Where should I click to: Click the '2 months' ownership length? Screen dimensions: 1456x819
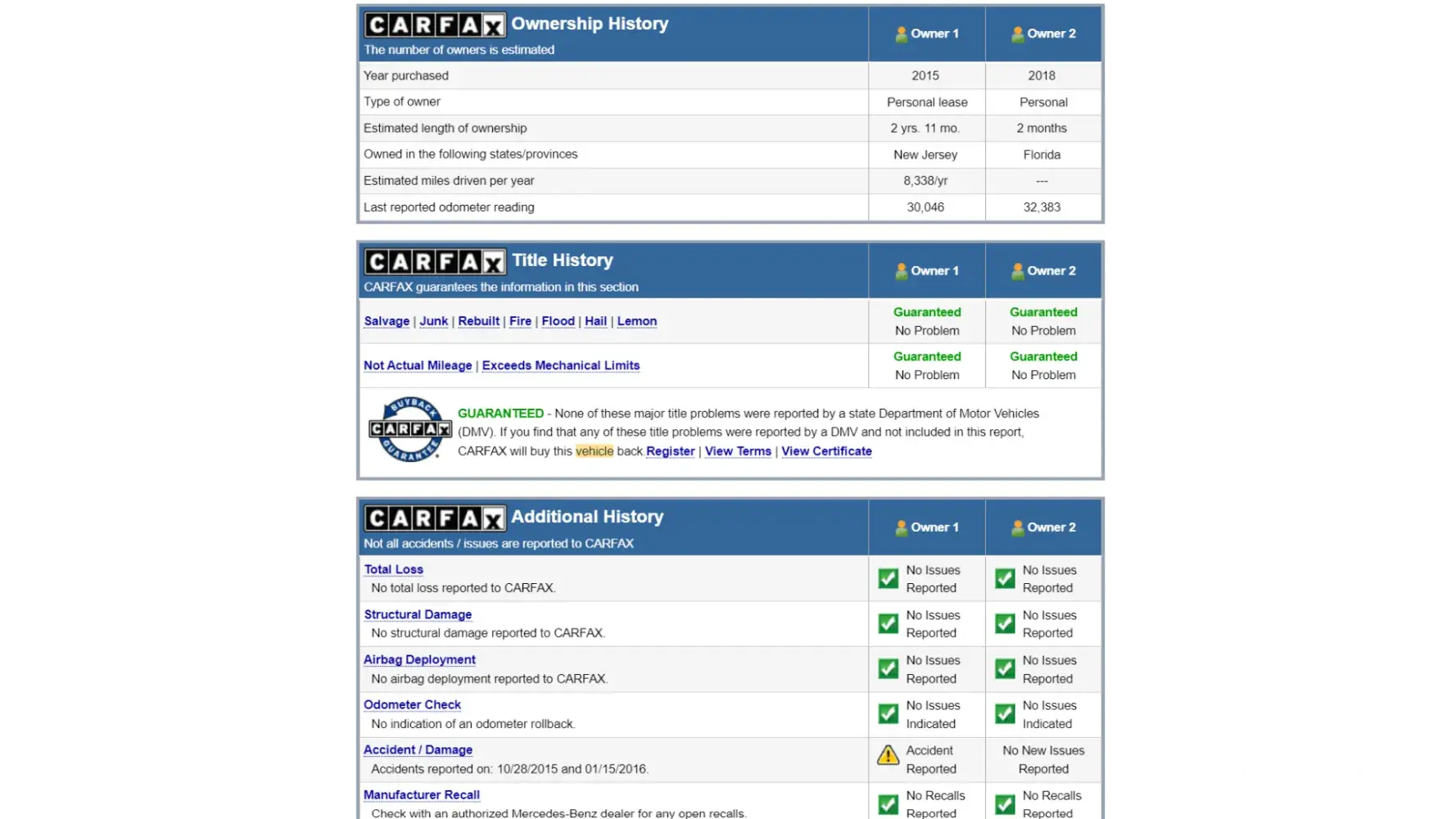click(x=1042, y=129)
